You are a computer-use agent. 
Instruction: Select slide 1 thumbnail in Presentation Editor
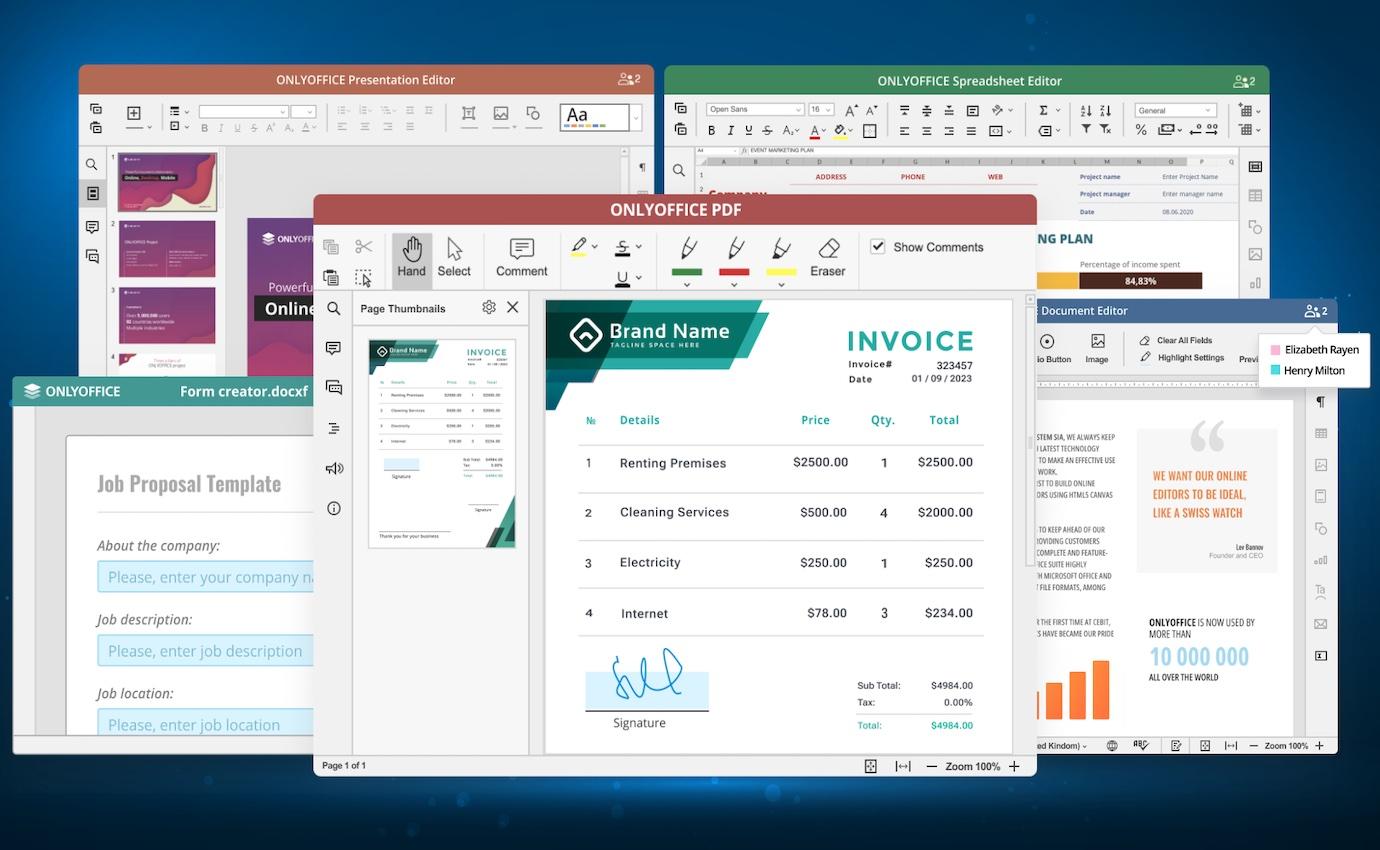(168, 181)
